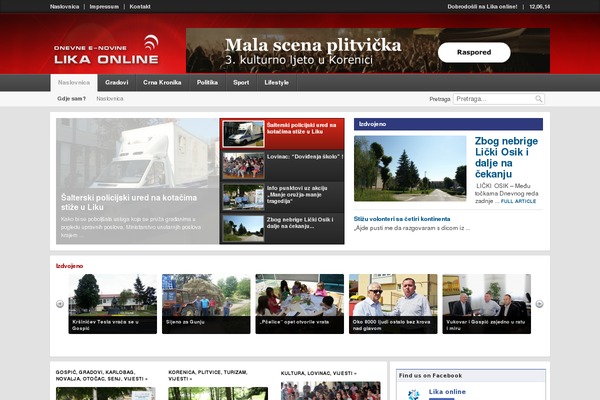Screen dimensions: 600x400
Task: Open the Crna Kronika menu item
Action: [x=162, y=83]
